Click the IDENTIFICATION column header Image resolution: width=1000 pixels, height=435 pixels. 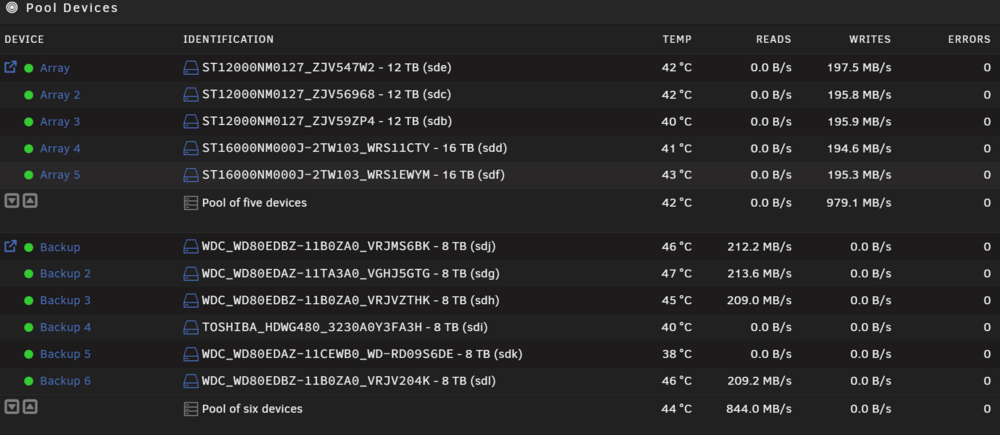228,40
